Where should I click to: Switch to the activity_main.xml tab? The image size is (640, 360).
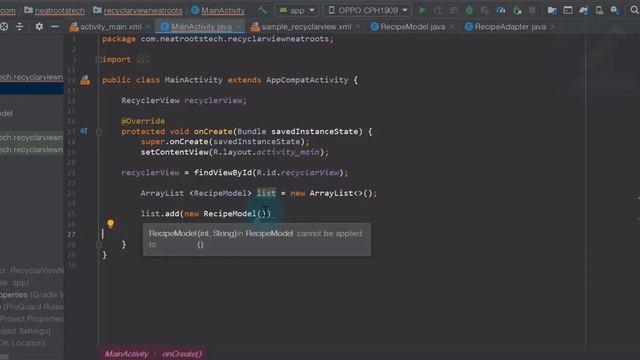[111, 27]
